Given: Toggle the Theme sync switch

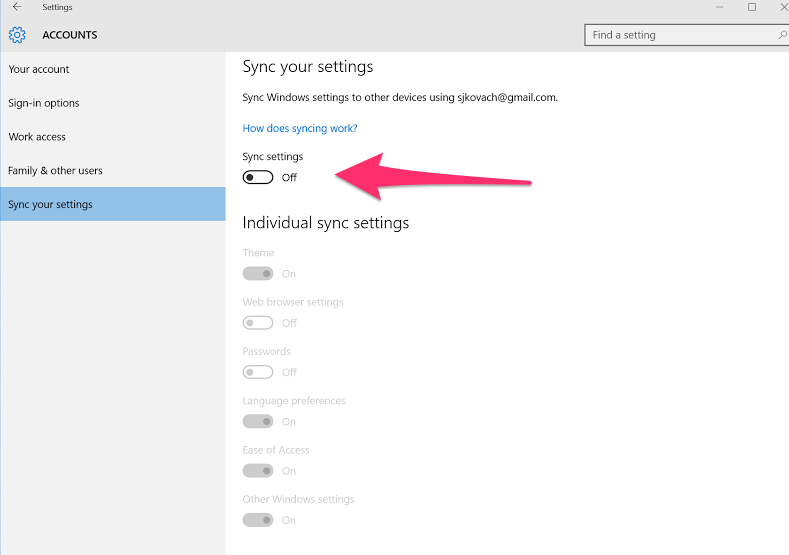Looking at the screenshot, I should [x=258, y=274].
